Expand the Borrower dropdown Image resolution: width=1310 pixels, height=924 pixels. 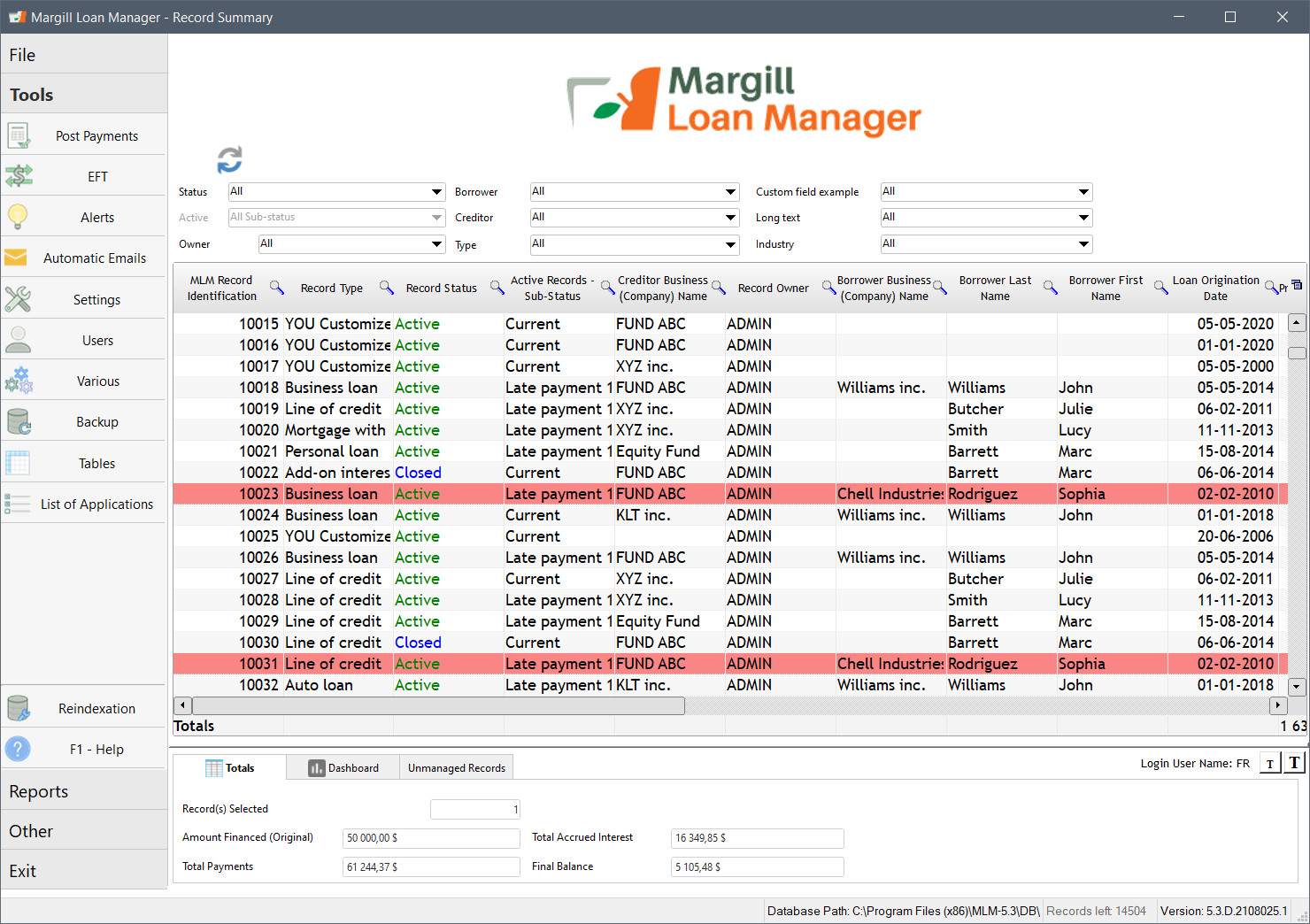coord(634,191)
